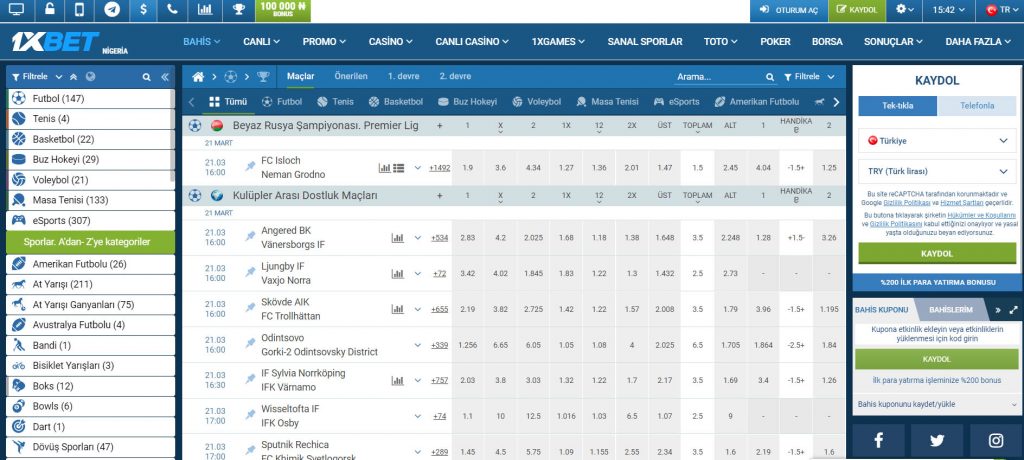Click the Oturum Aç login button
Screen dimensions: 1024x460
[x=789, y=10]
